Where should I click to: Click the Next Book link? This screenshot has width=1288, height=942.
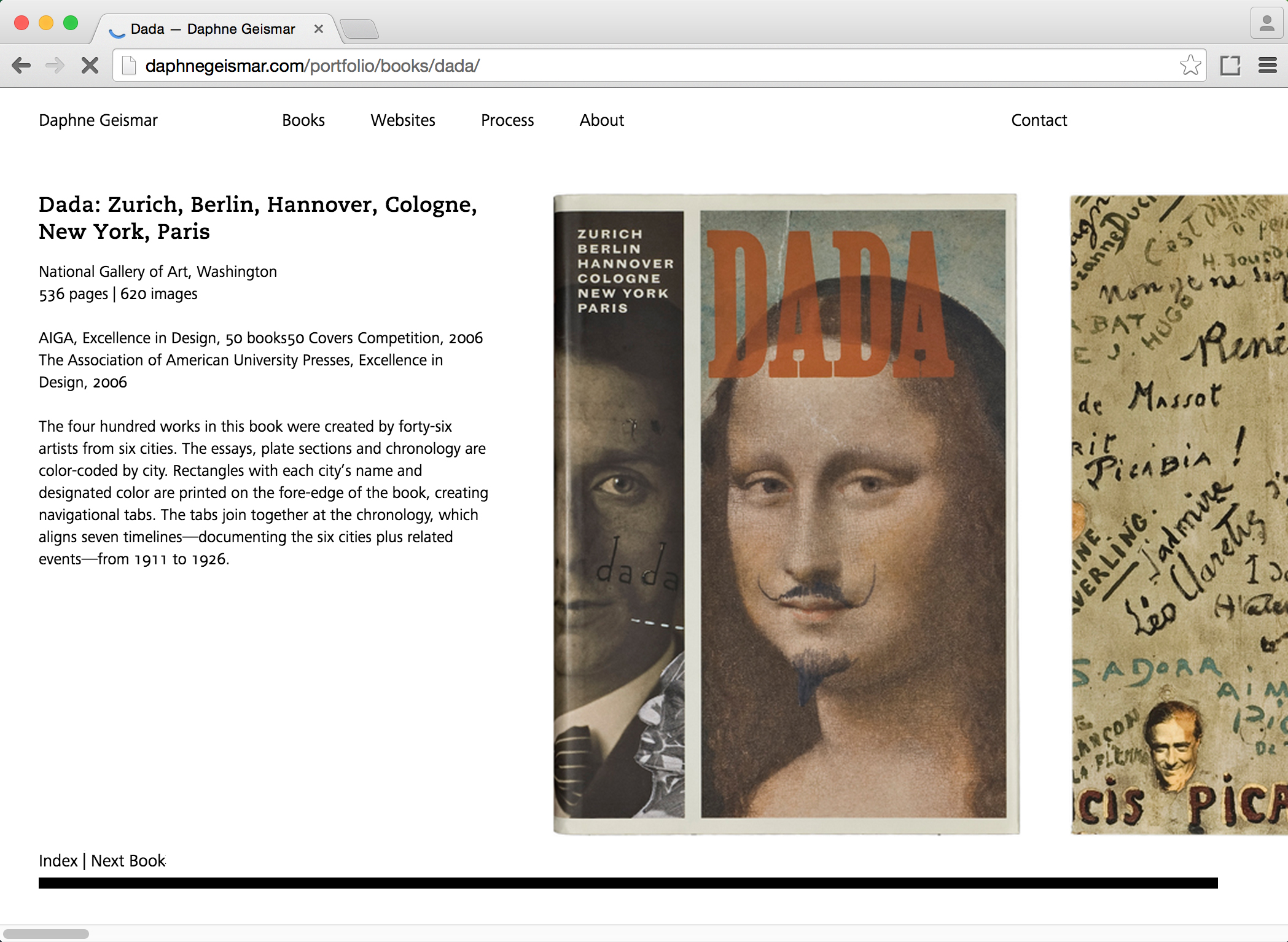[x=128, y=861]
